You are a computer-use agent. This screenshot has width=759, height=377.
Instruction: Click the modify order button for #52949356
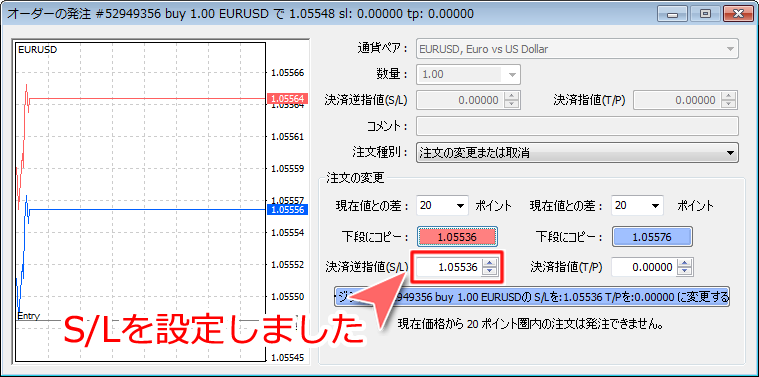pyautogui.click(x=532, y=297)
